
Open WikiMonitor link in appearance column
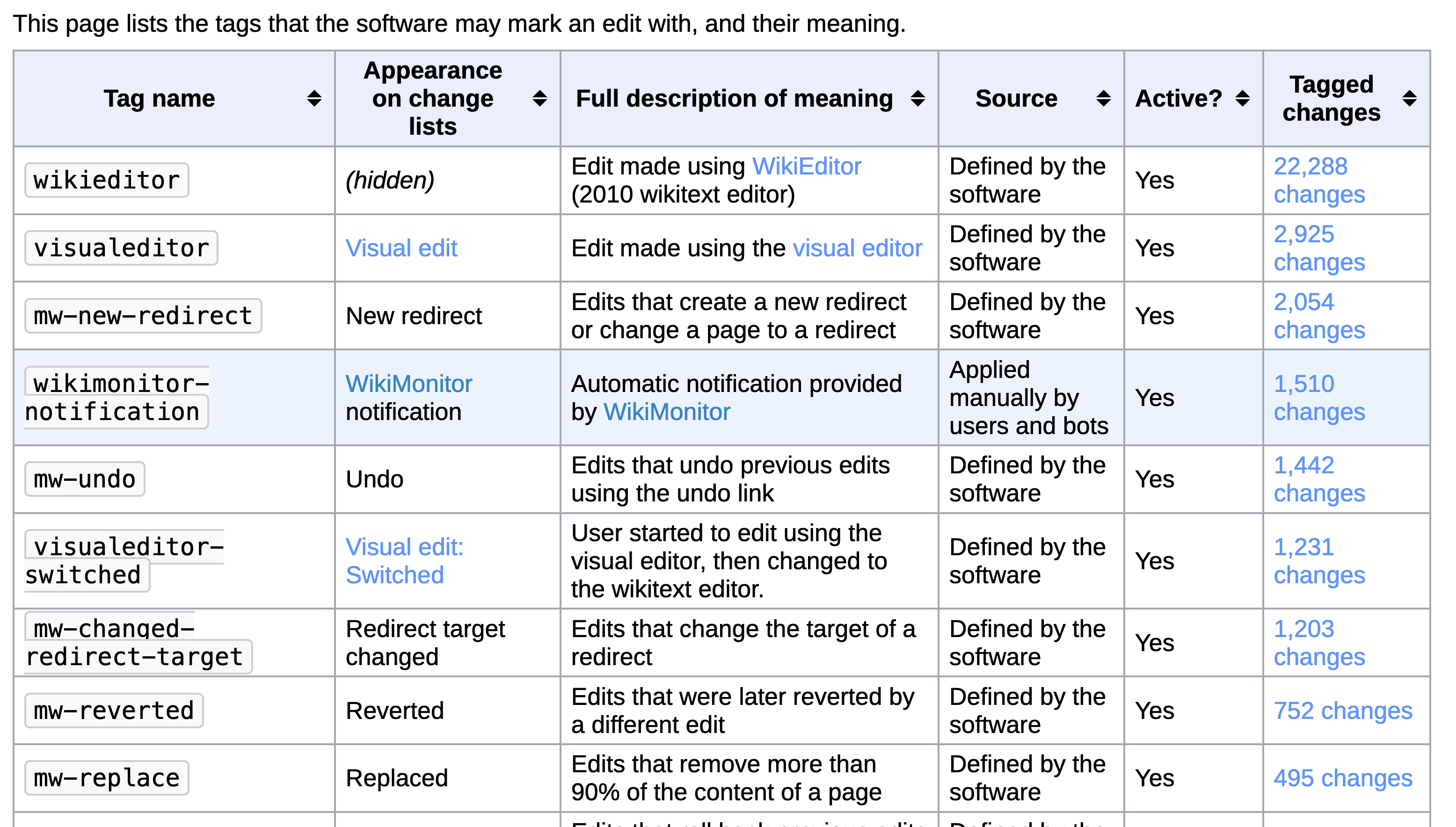[408, 384]
